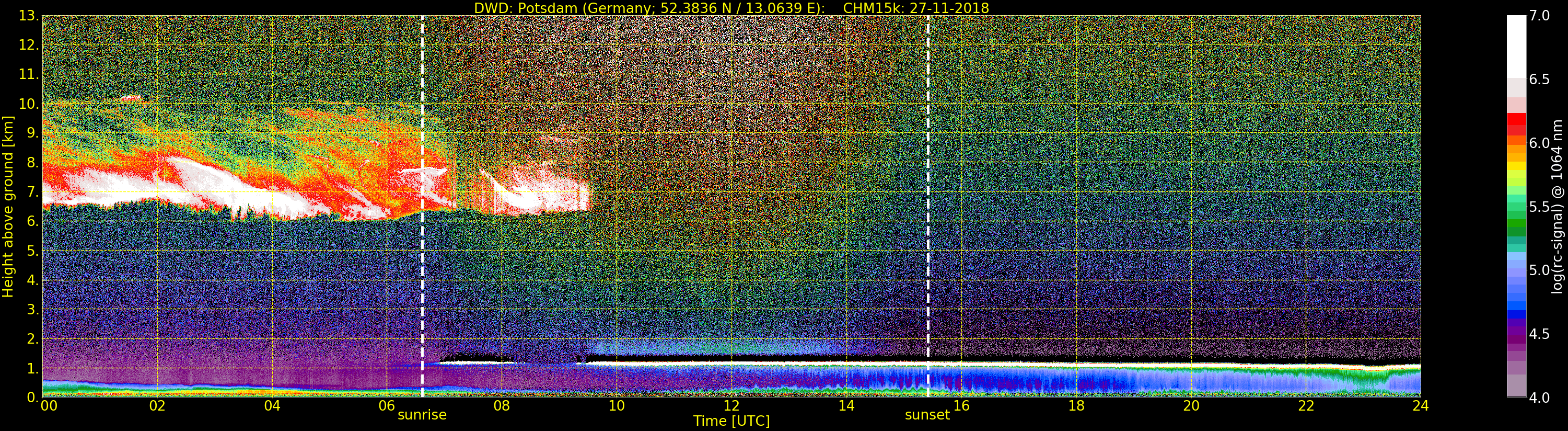The image size is (1568, 431).
Task: Click the 'sunset' label below the time axis
Action: click(927, 415)
